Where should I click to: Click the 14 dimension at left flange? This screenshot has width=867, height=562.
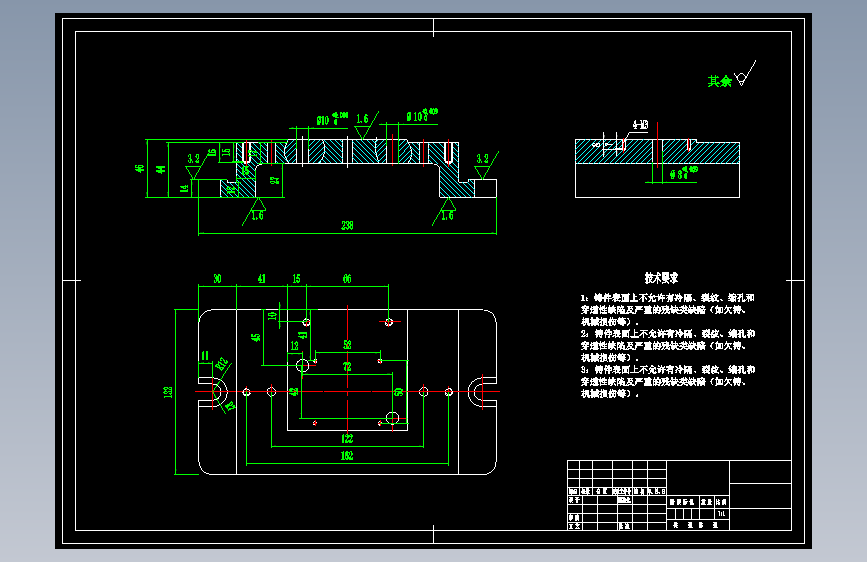[x=184, y=188]
